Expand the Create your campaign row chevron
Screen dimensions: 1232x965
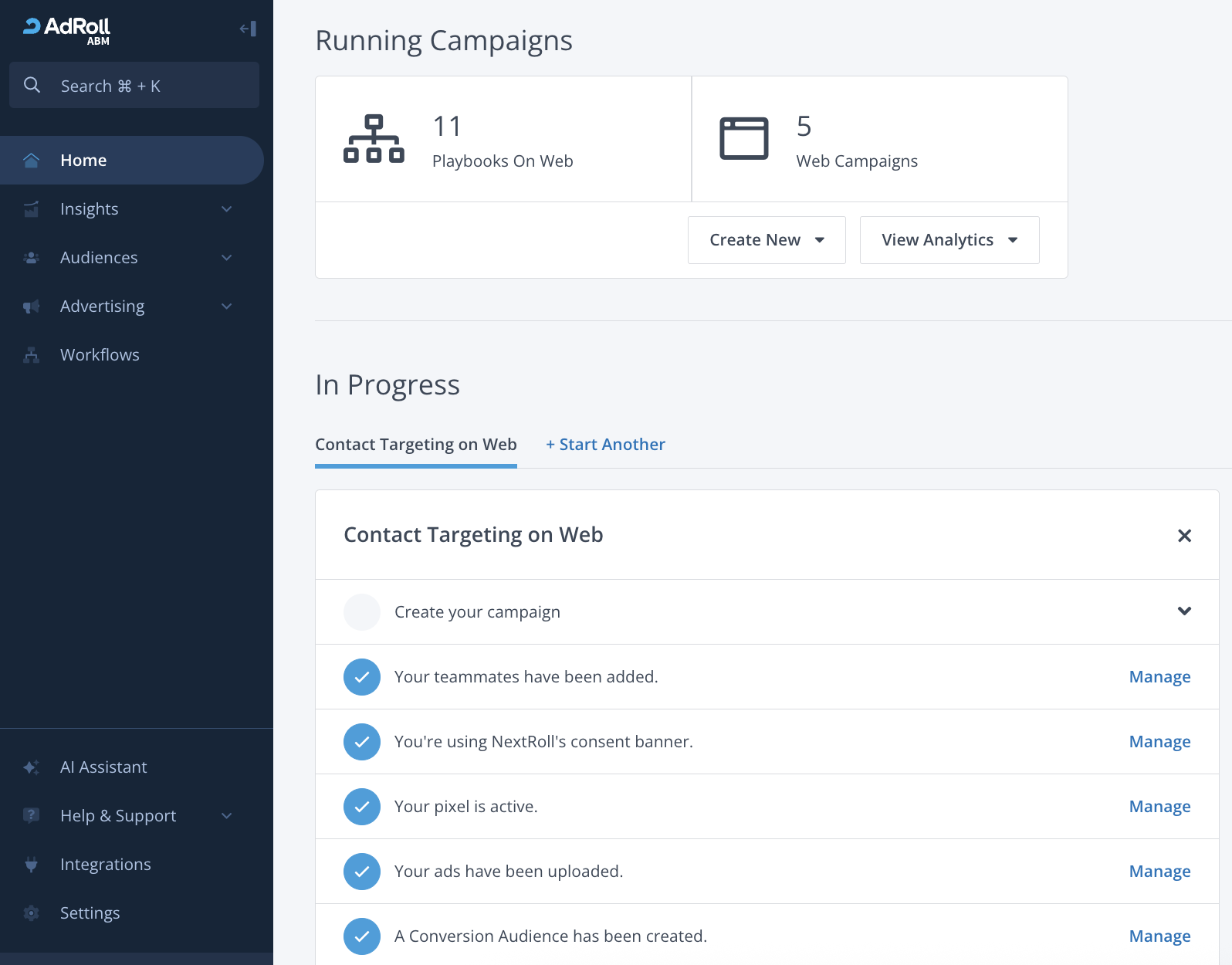1184,611
